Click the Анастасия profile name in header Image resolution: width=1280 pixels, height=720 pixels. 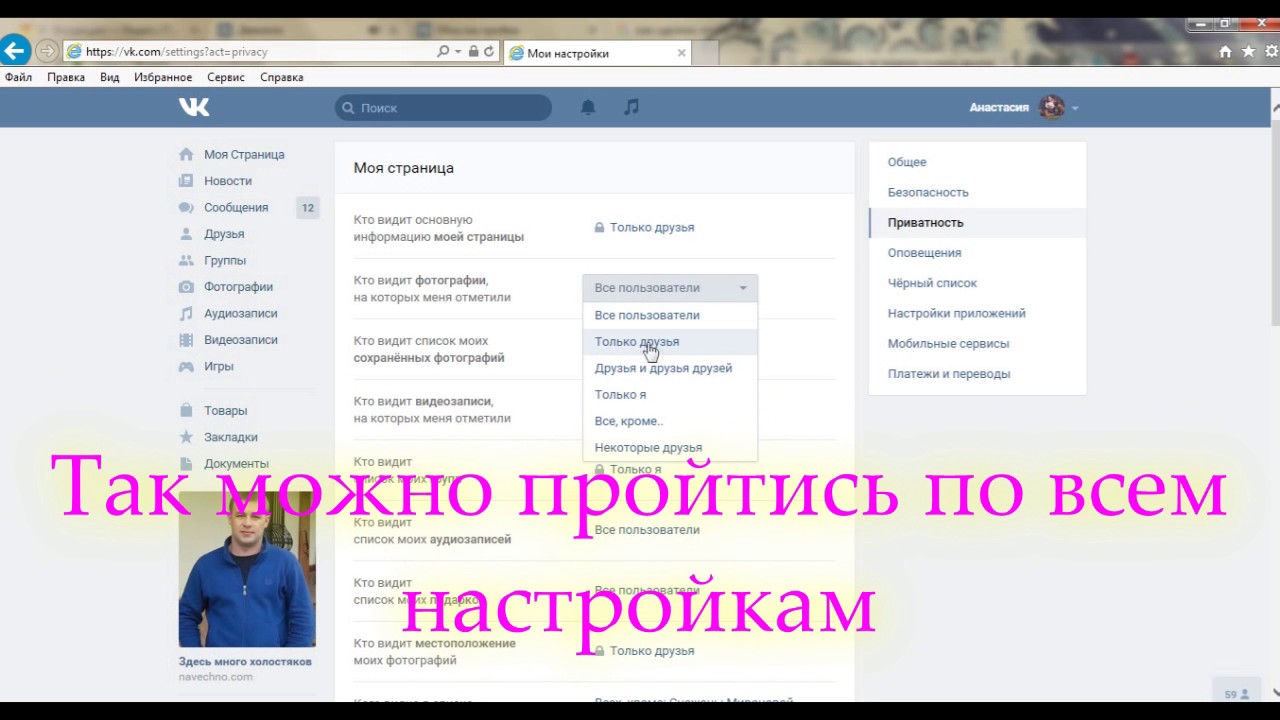999,108
